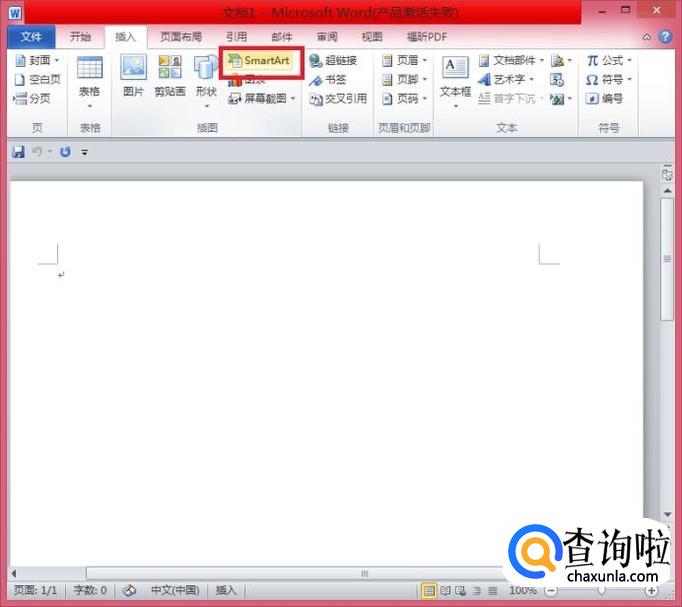682x607 pixels.
Task: Open the 形状 shapes gallery
Action: 206,82
